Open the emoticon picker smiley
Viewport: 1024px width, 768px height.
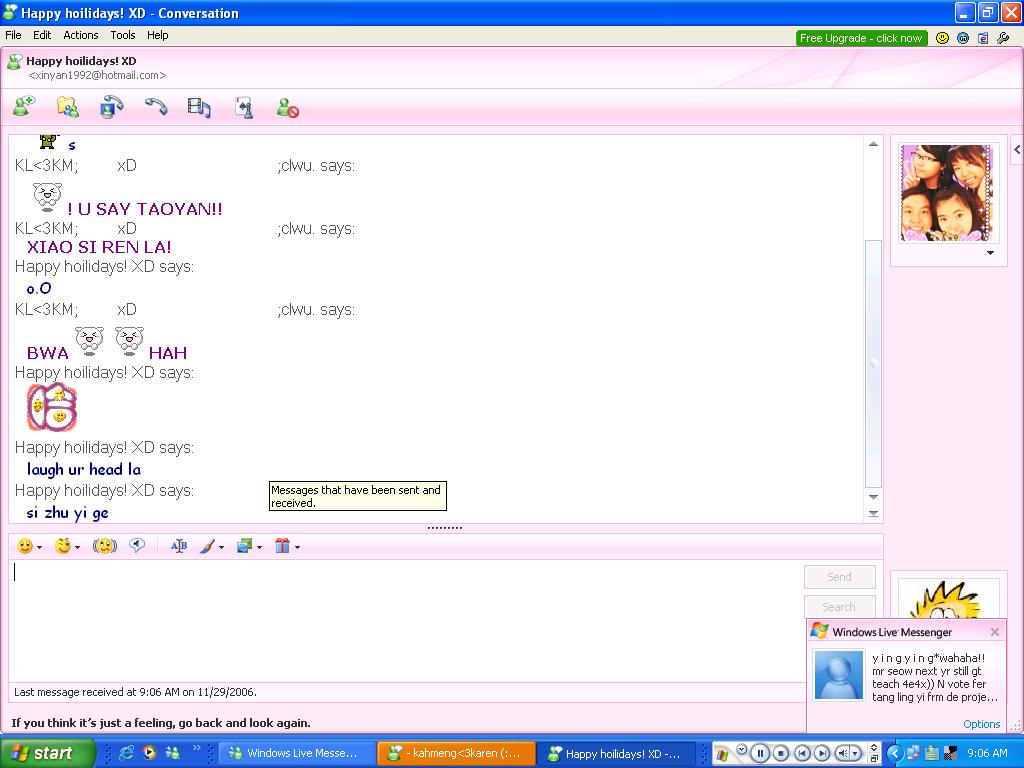[x=25, y=546]
